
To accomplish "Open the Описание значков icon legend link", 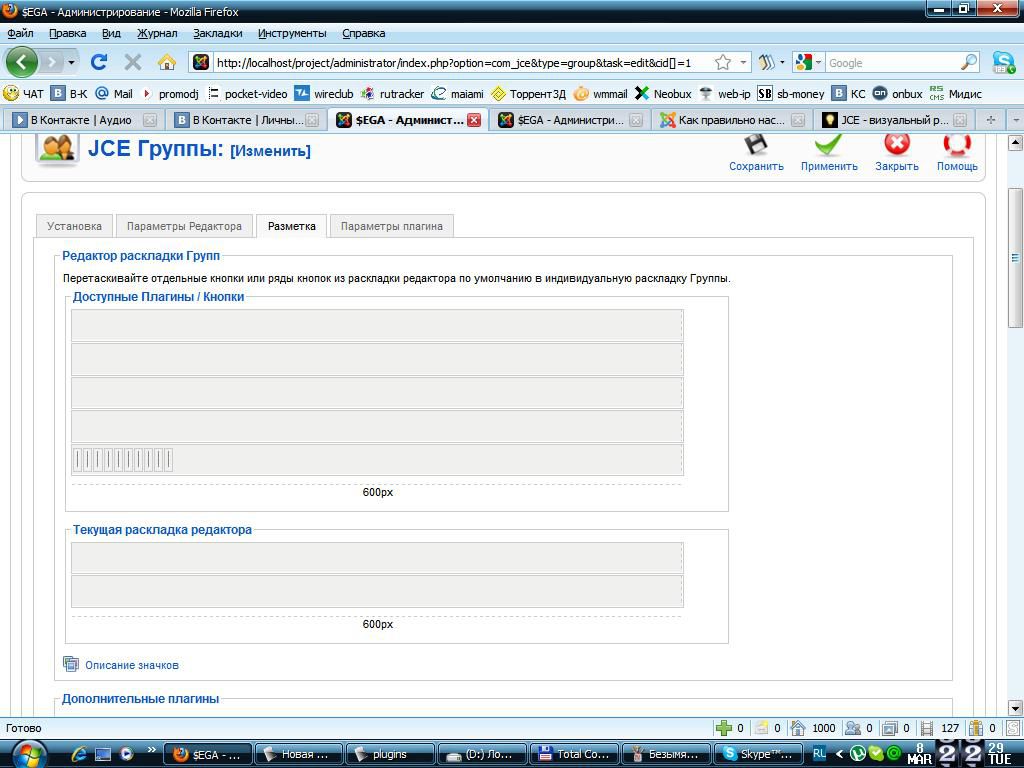I will [131, 665].
